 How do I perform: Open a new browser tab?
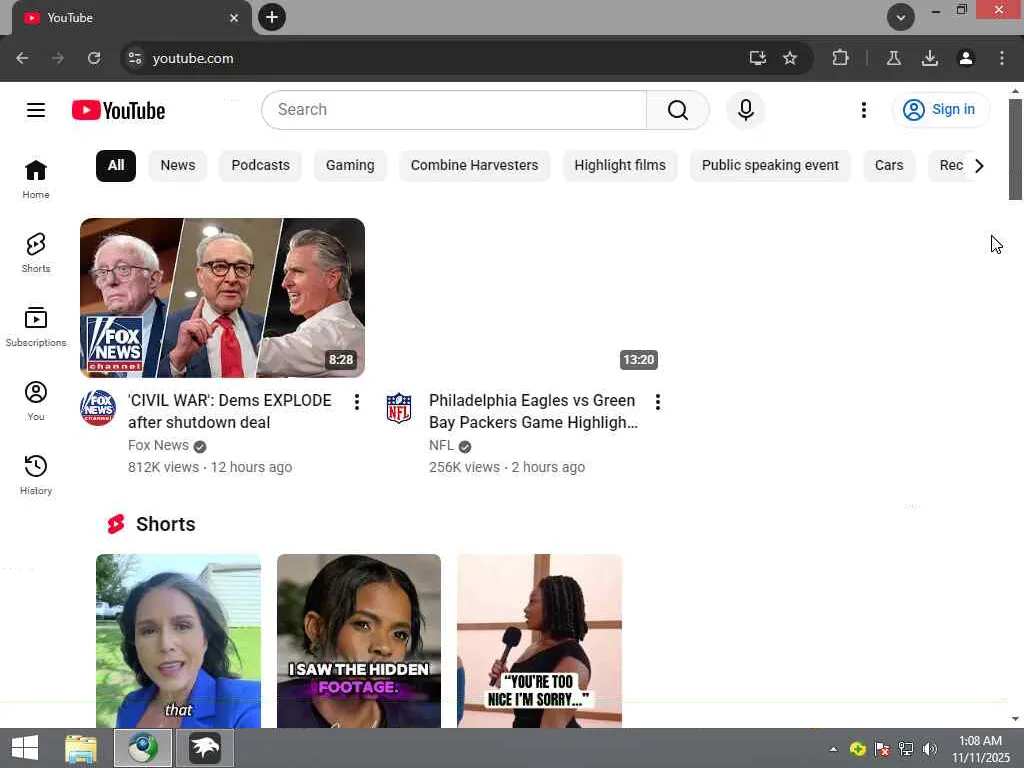pos(272,17)
